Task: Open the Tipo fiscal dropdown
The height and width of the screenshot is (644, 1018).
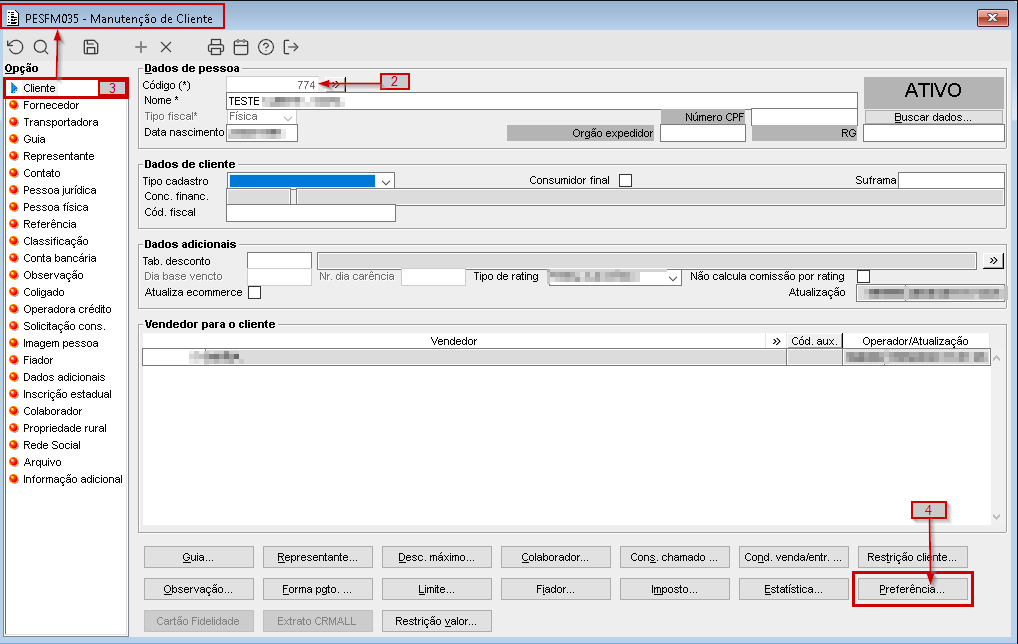Action: tap(288, 117)
